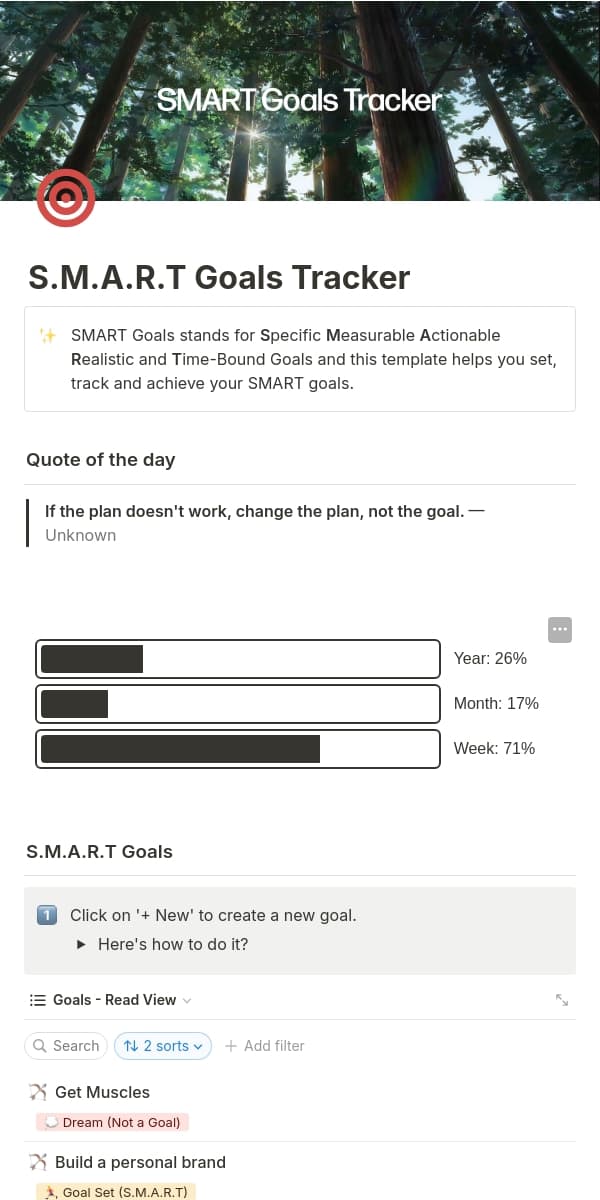Click the magnifier icon in the database toolbar

tap(41, 1045)
